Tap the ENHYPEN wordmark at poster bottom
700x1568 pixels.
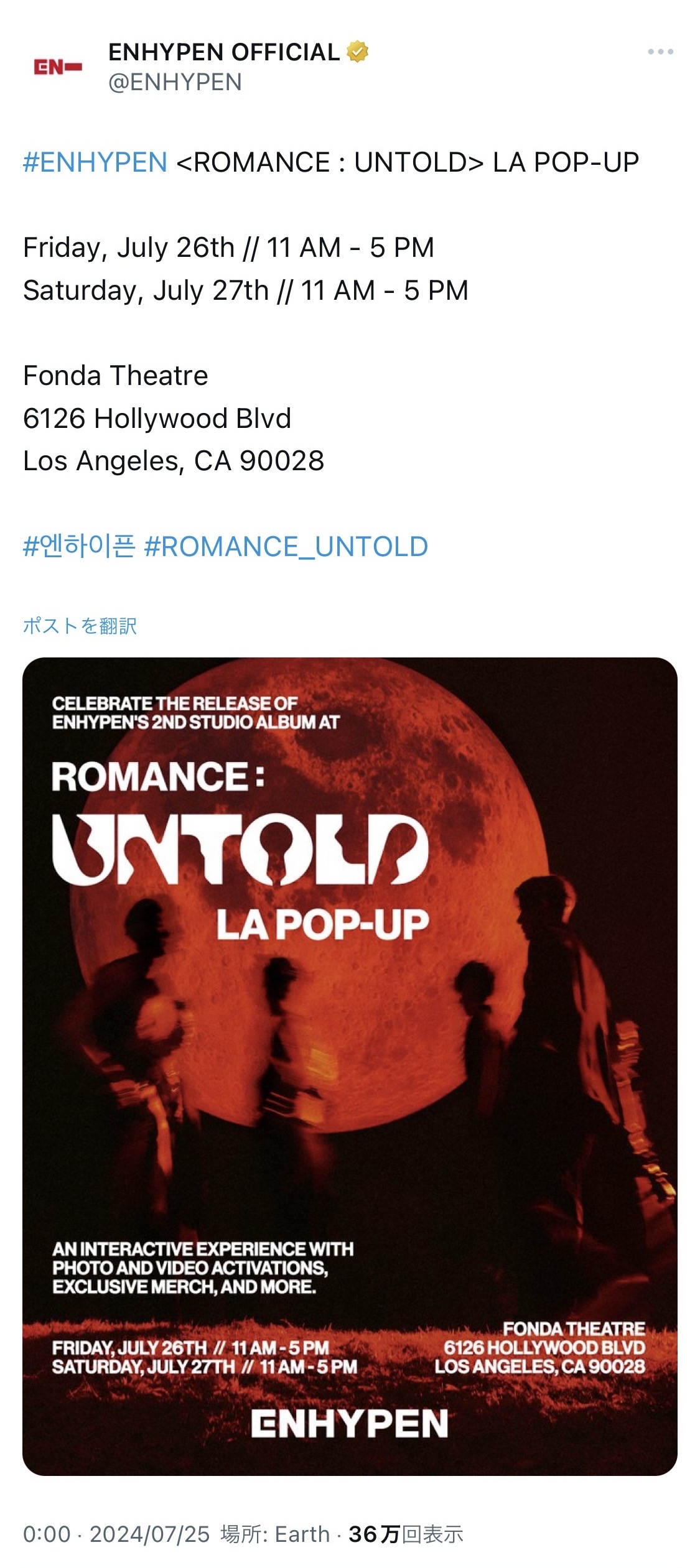[350, 1424]
